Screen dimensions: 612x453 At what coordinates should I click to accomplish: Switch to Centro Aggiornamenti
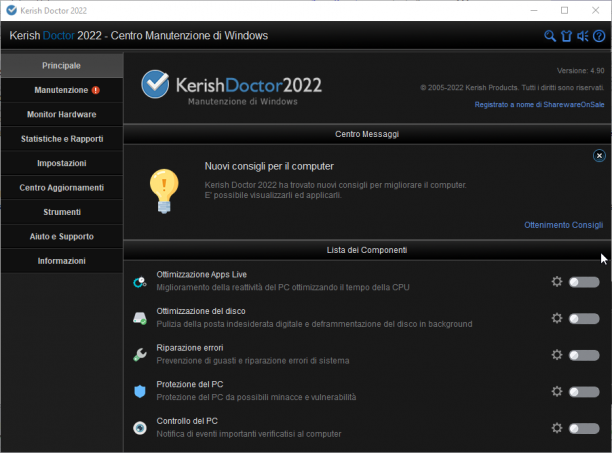pyautogui.click(x=62, y=188)
